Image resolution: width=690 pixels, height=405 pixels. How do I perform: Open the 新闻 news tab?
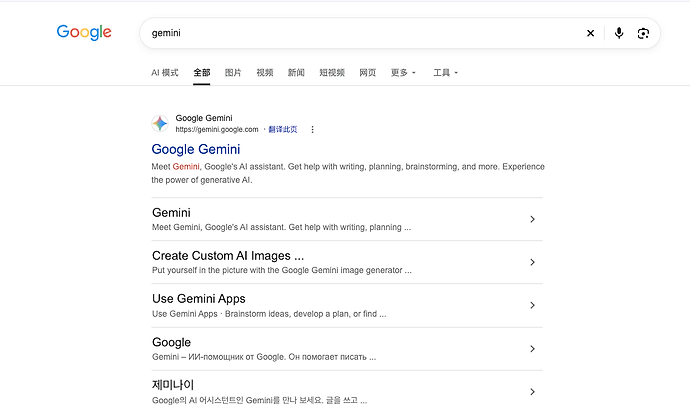296,73
